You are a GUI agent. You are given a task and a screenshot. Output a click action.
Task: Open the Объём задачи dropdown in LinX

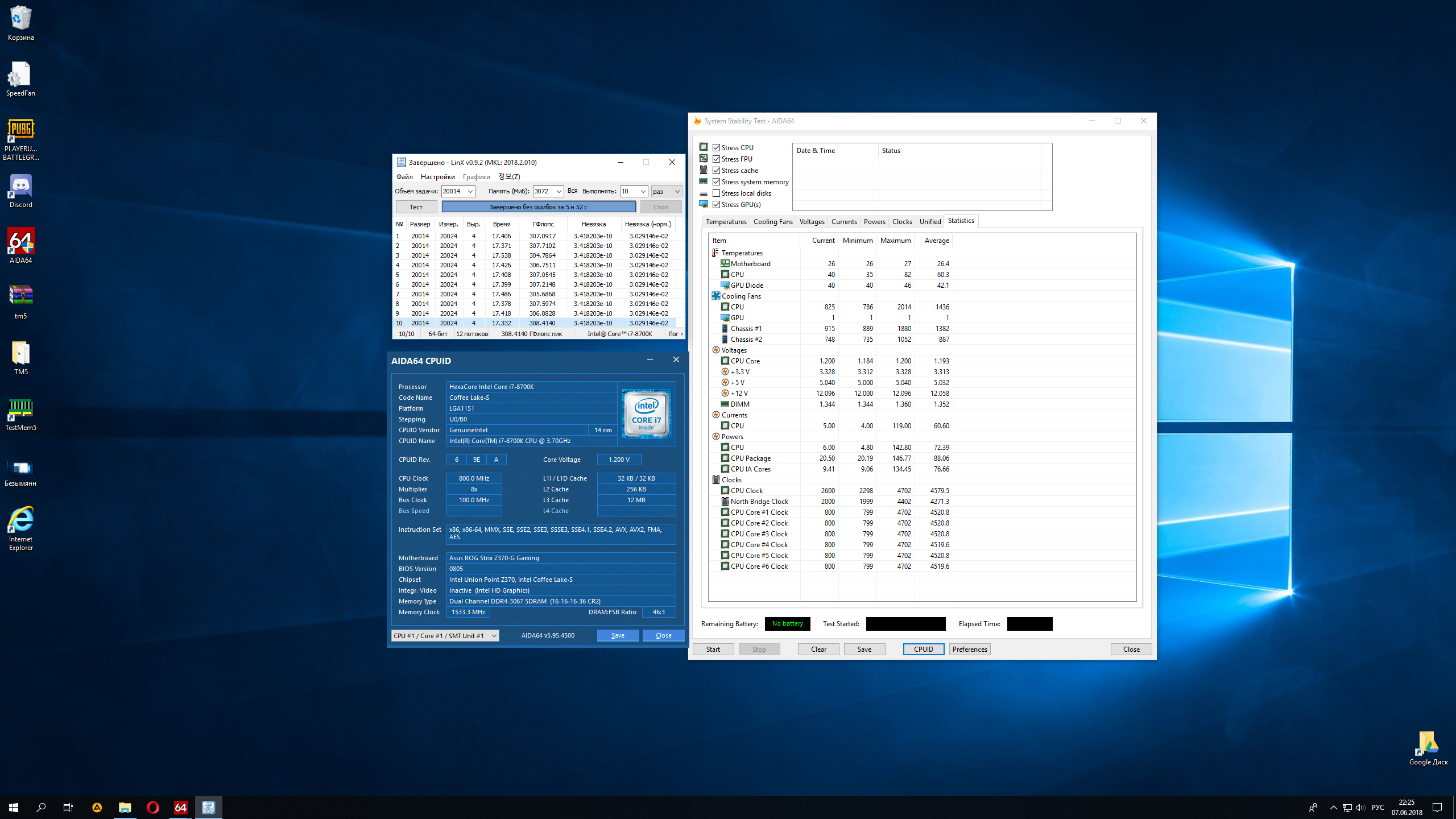pyautogui.click(x=470, y=192)
